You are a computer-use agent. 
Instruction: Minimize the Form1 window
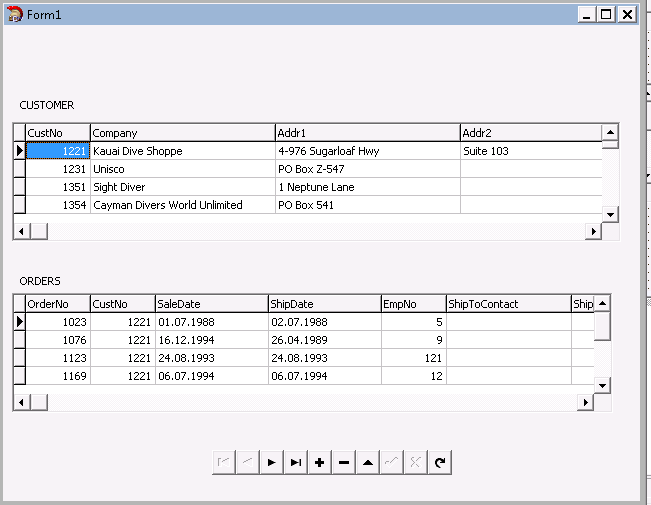[587, 15]
